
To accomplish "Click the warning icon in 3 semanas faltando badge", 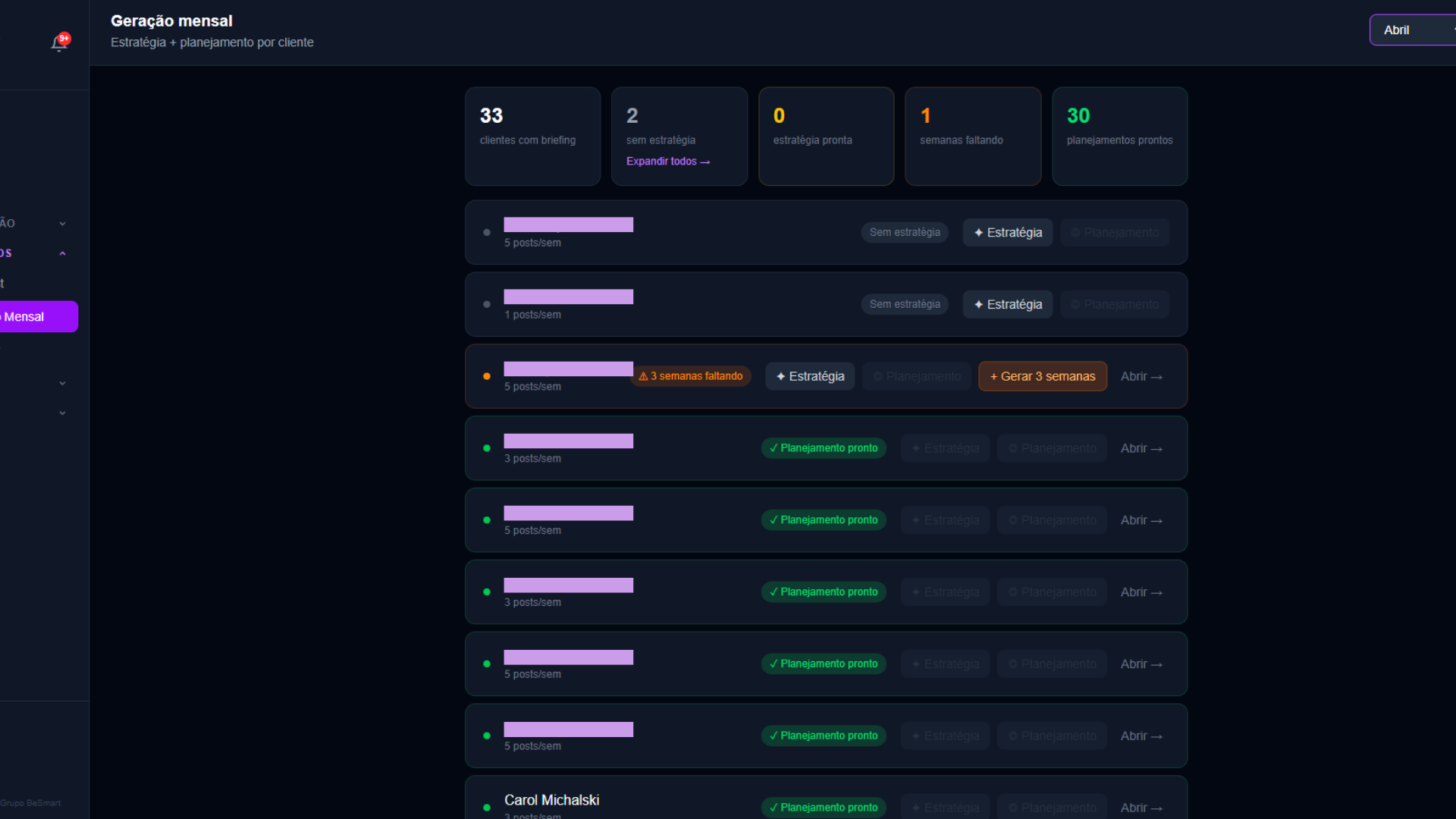I will point(643,376).
